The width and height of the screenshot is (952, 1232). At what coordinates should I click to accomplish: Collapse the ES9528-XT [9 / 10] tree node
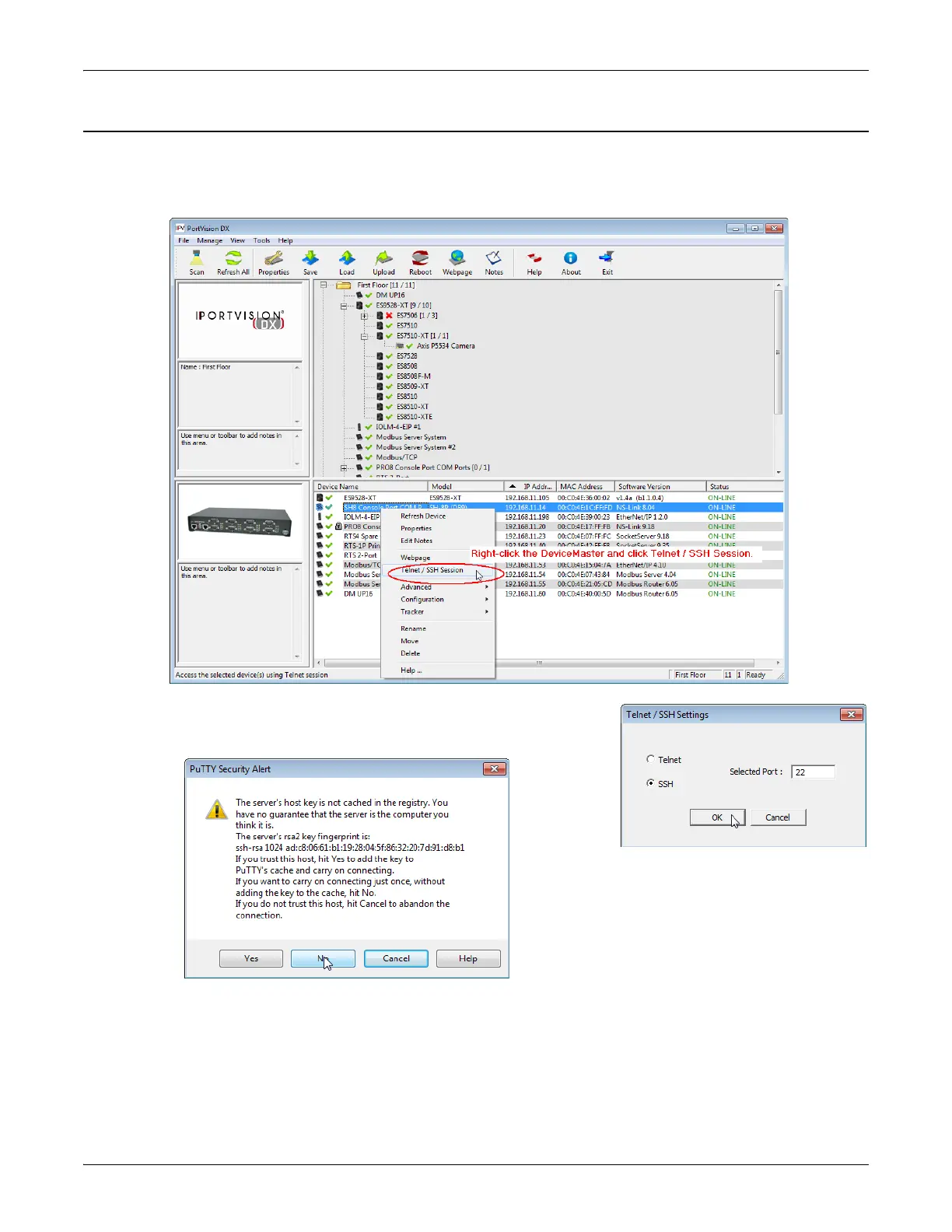pos(344,306)
